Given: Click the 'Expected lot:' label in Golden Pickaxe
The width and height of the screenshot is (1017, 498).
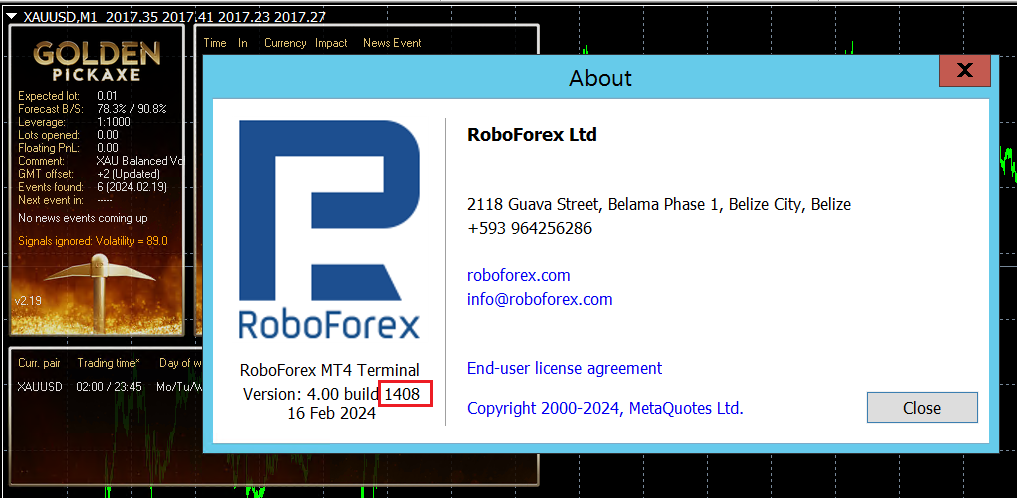Looking at the screenshot, I should pos(49,96).
